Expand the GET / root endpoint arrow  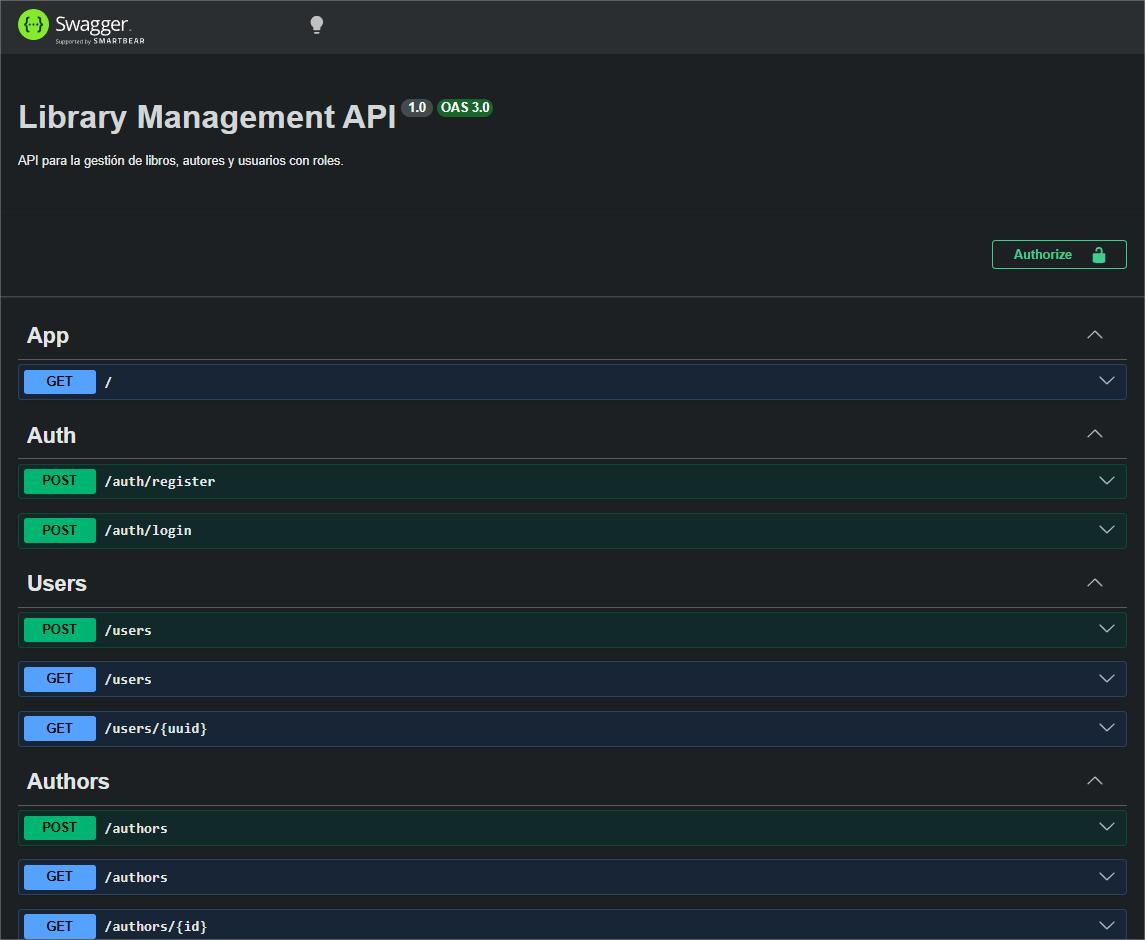tap(1106, 381)
